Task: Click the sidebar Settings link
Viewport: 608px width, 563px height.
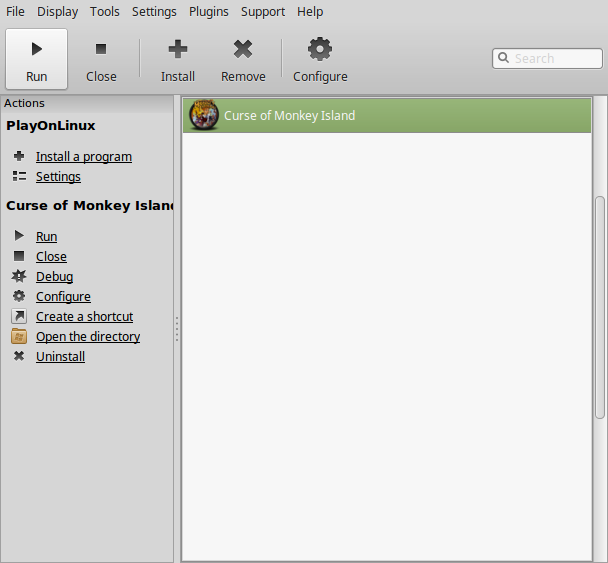Action: 58,177
